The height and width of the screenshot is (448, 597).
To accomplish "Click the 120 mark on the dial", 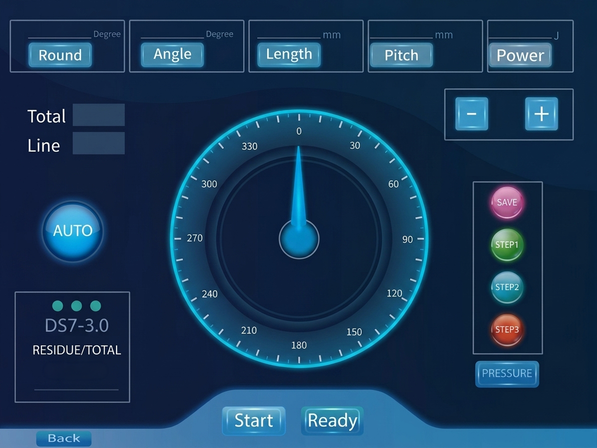I will (x=394, y=293).
